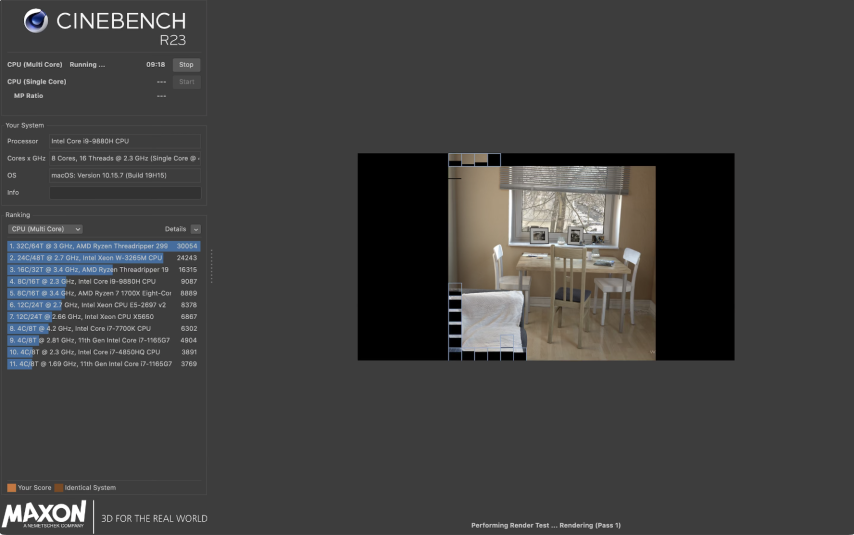Select ranking row Intel Core i7-4850HQ
Viewport: 854px width, 535px height.
click(x=103, y=352)
